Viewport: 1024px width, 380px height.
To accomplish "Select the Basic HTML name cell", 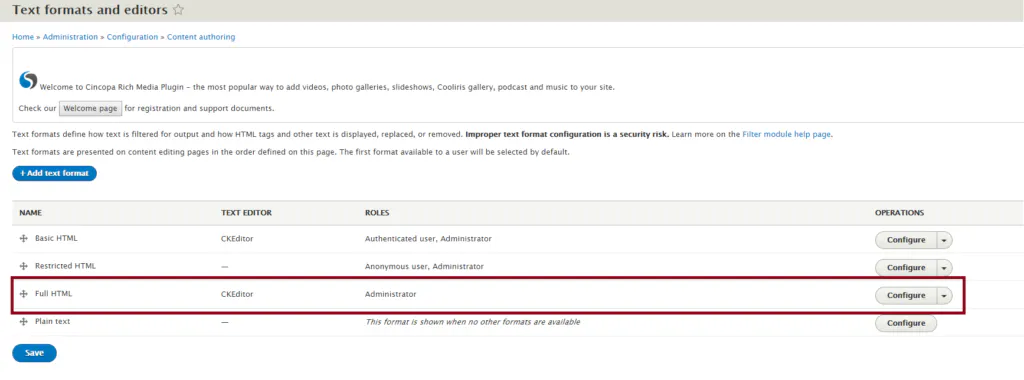I will tap(56, 239).
